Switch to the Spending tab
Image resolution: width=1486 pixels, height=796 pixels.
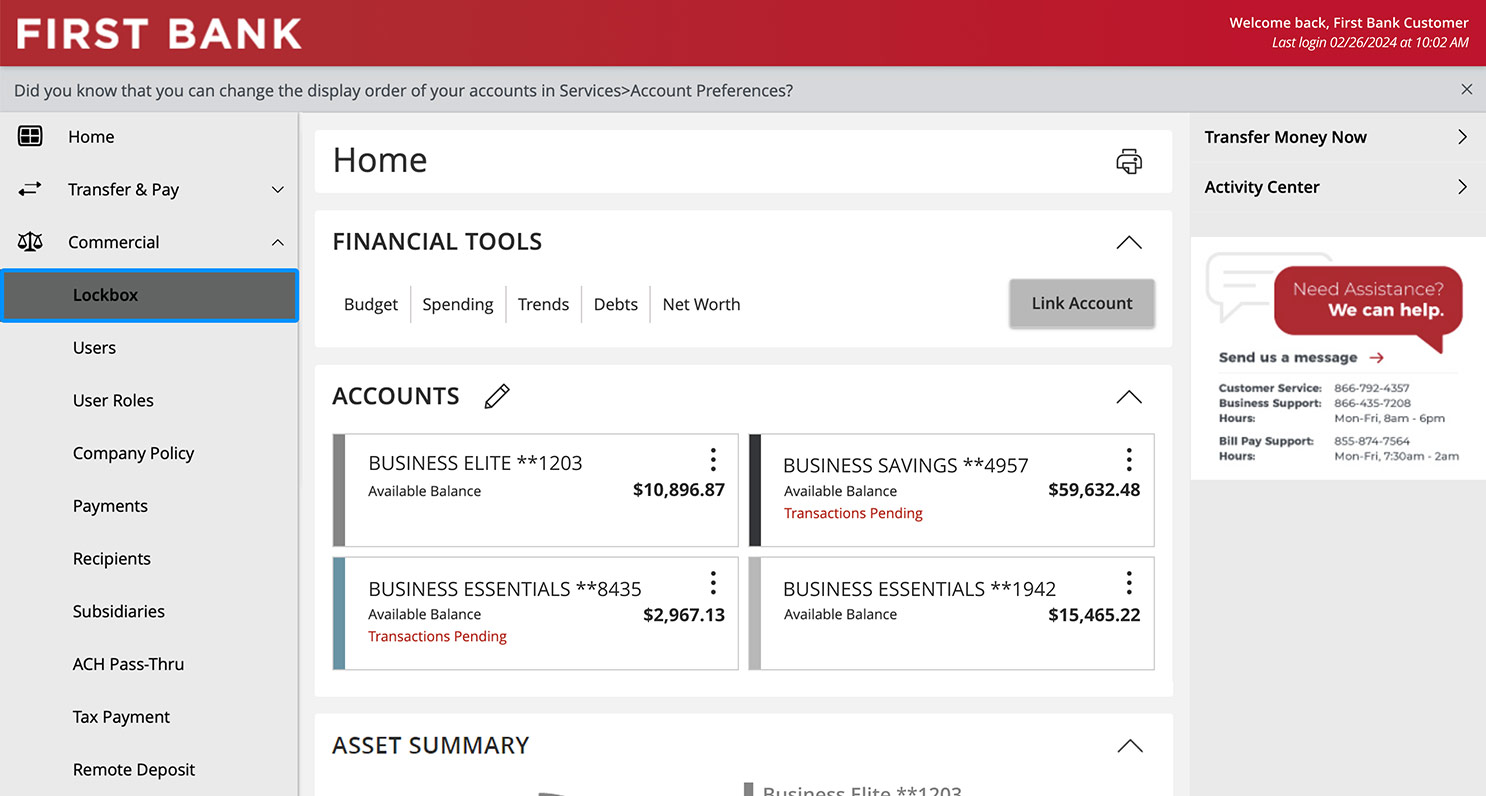pyautogui.click(x=457, y=304)
